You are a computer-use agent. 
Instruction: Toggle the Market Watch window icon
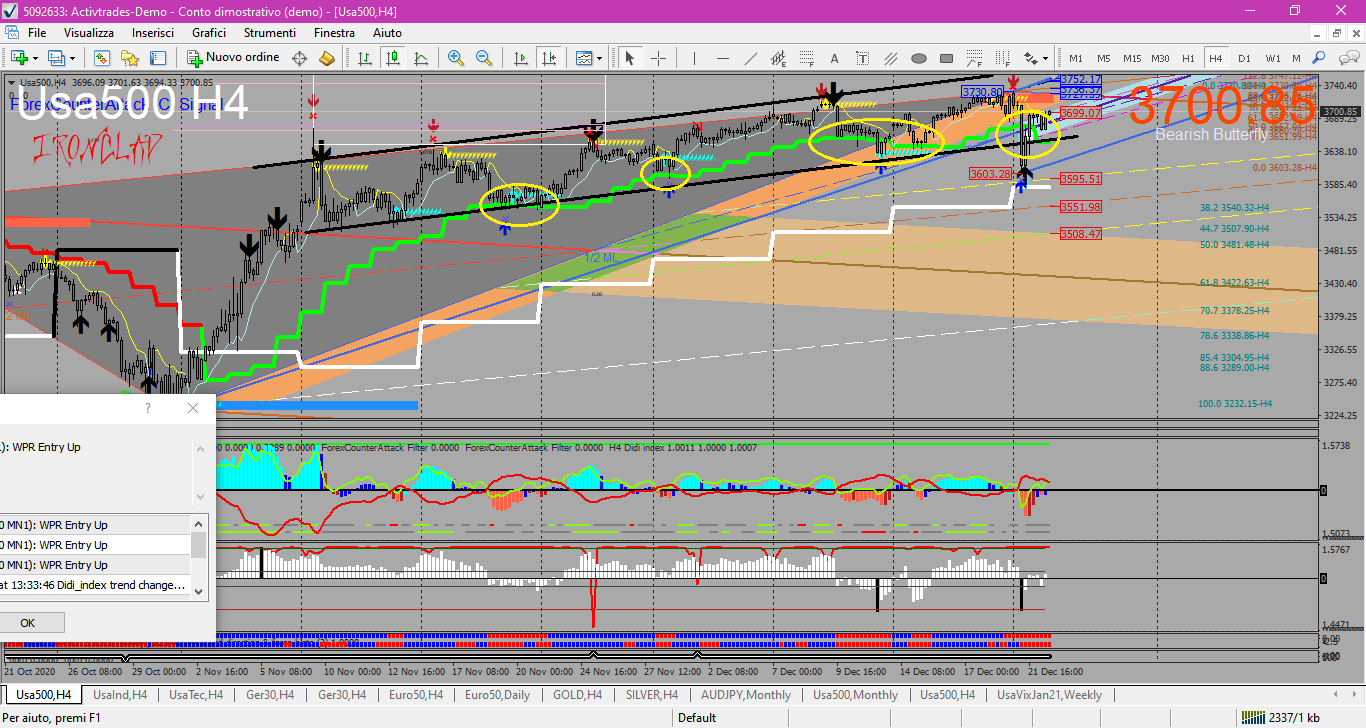pos(101,58)
